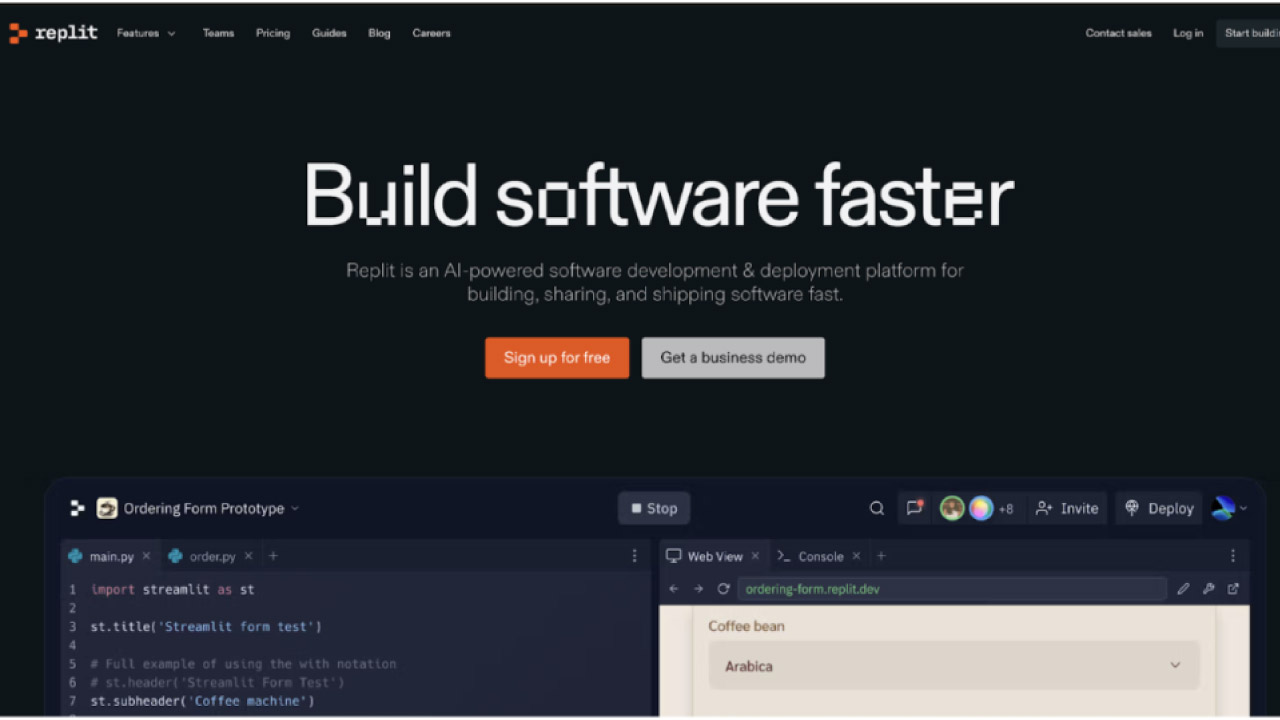Click the ordering-form.replit.dev URL field

[952, 589]
